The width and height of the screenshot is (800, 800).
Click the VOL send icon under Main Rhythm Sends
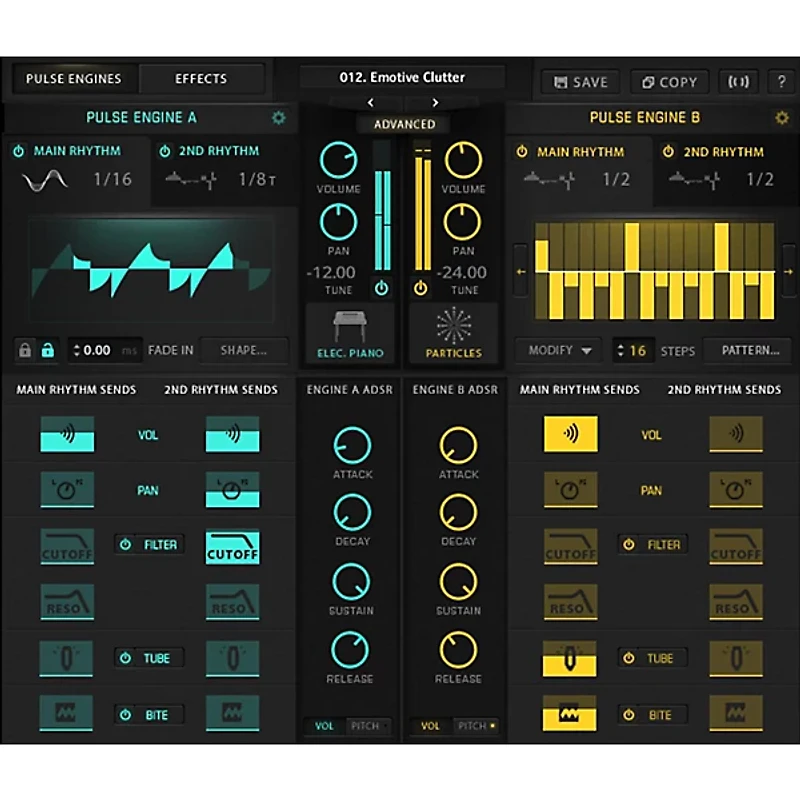(67, 434)
